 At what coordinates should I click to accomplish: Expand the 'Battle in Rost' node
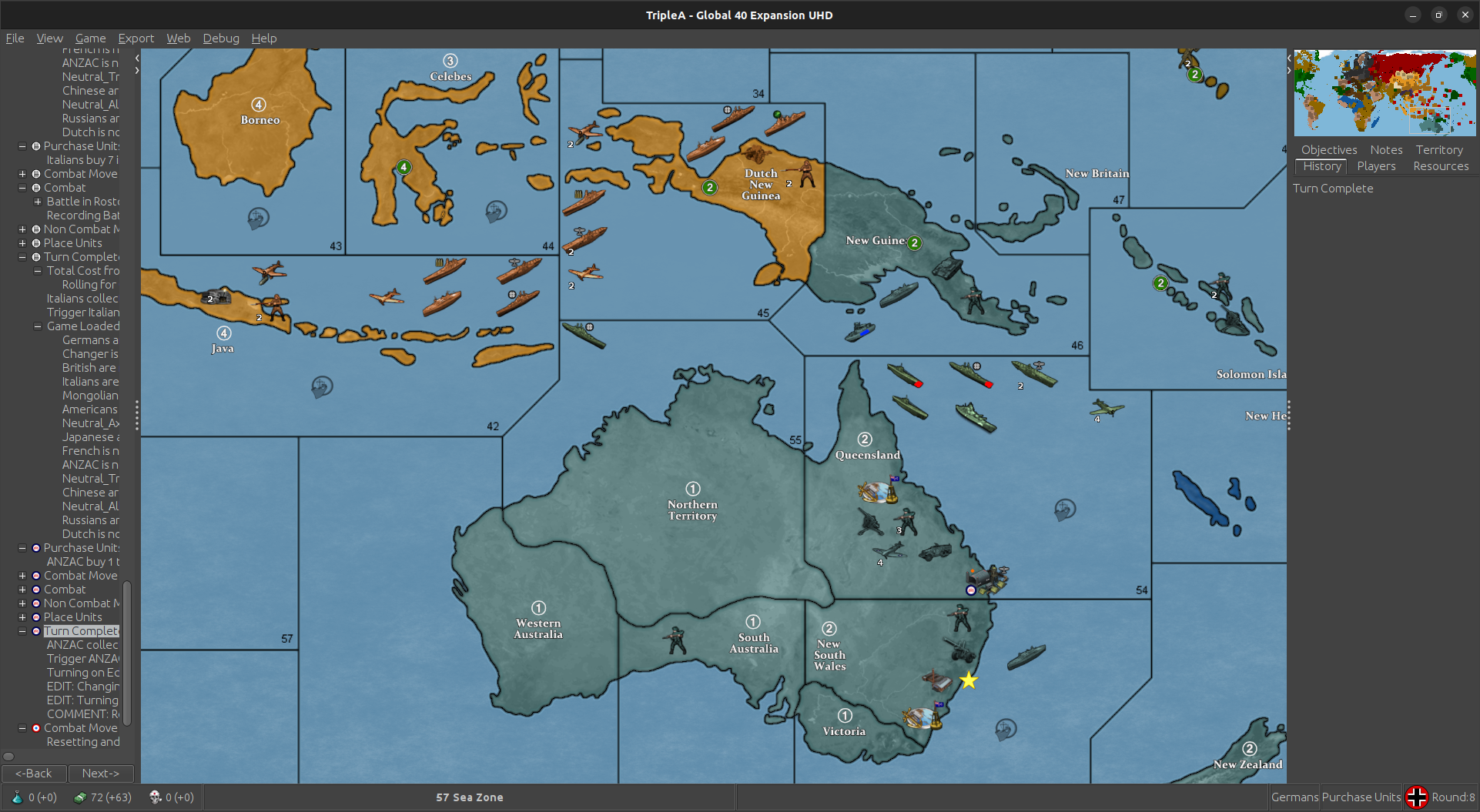pos(38,202)
